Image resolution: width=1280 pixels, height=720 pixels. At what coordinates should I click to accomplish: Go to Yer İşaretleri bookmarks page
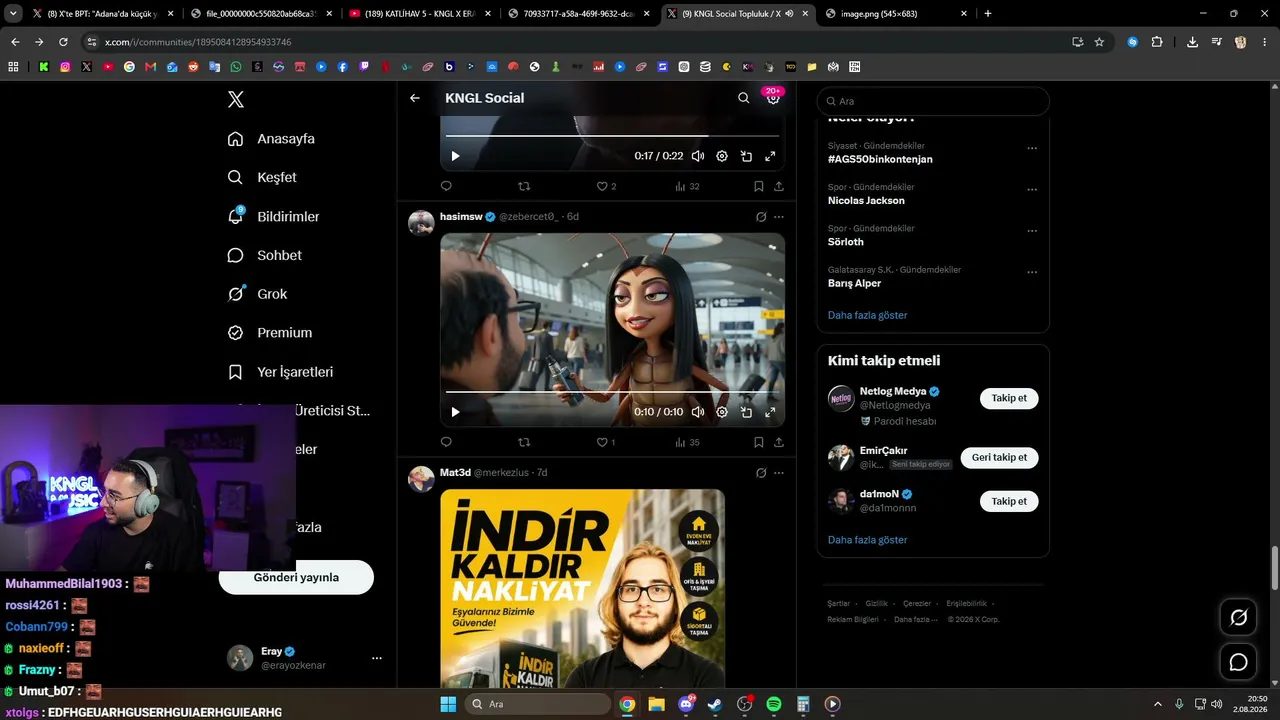280,372
